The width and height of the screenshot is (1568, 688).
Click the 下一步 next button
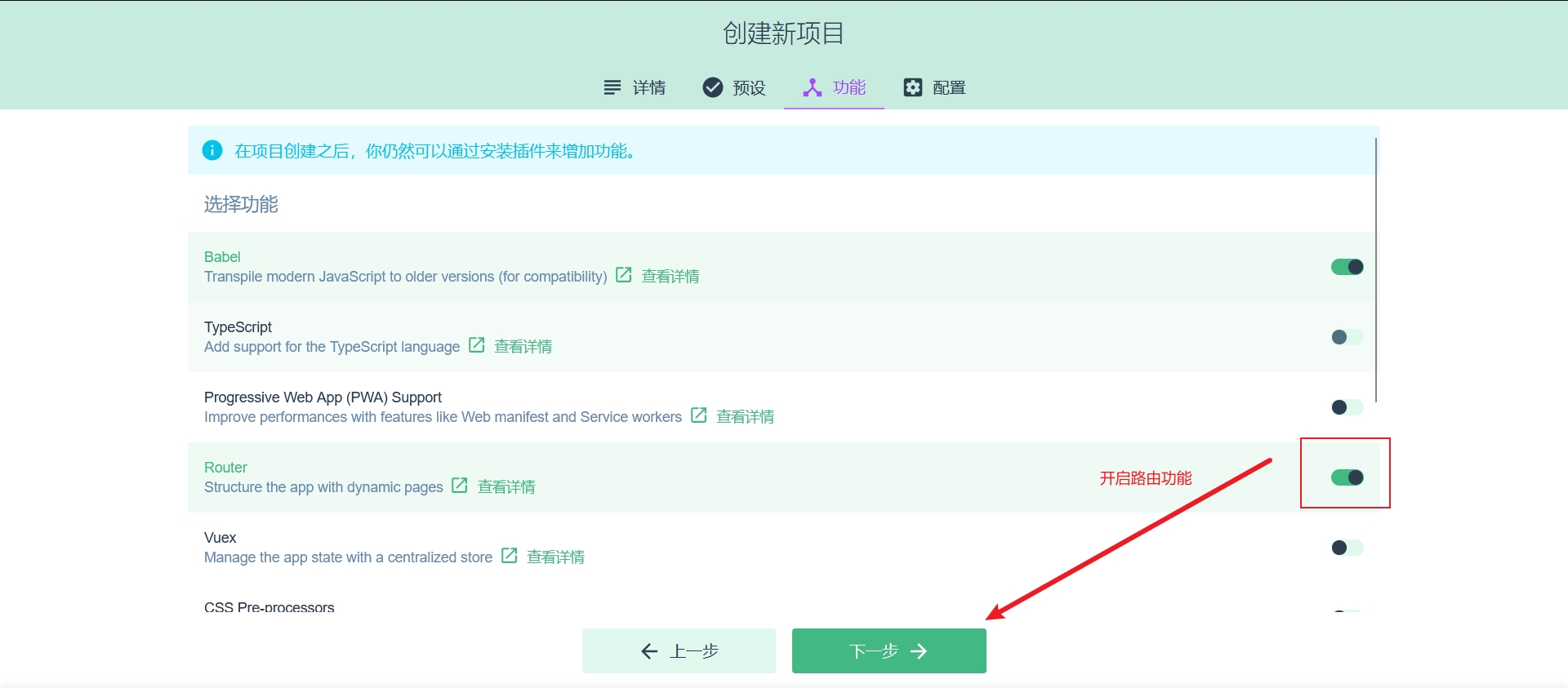tap(889, 650)
